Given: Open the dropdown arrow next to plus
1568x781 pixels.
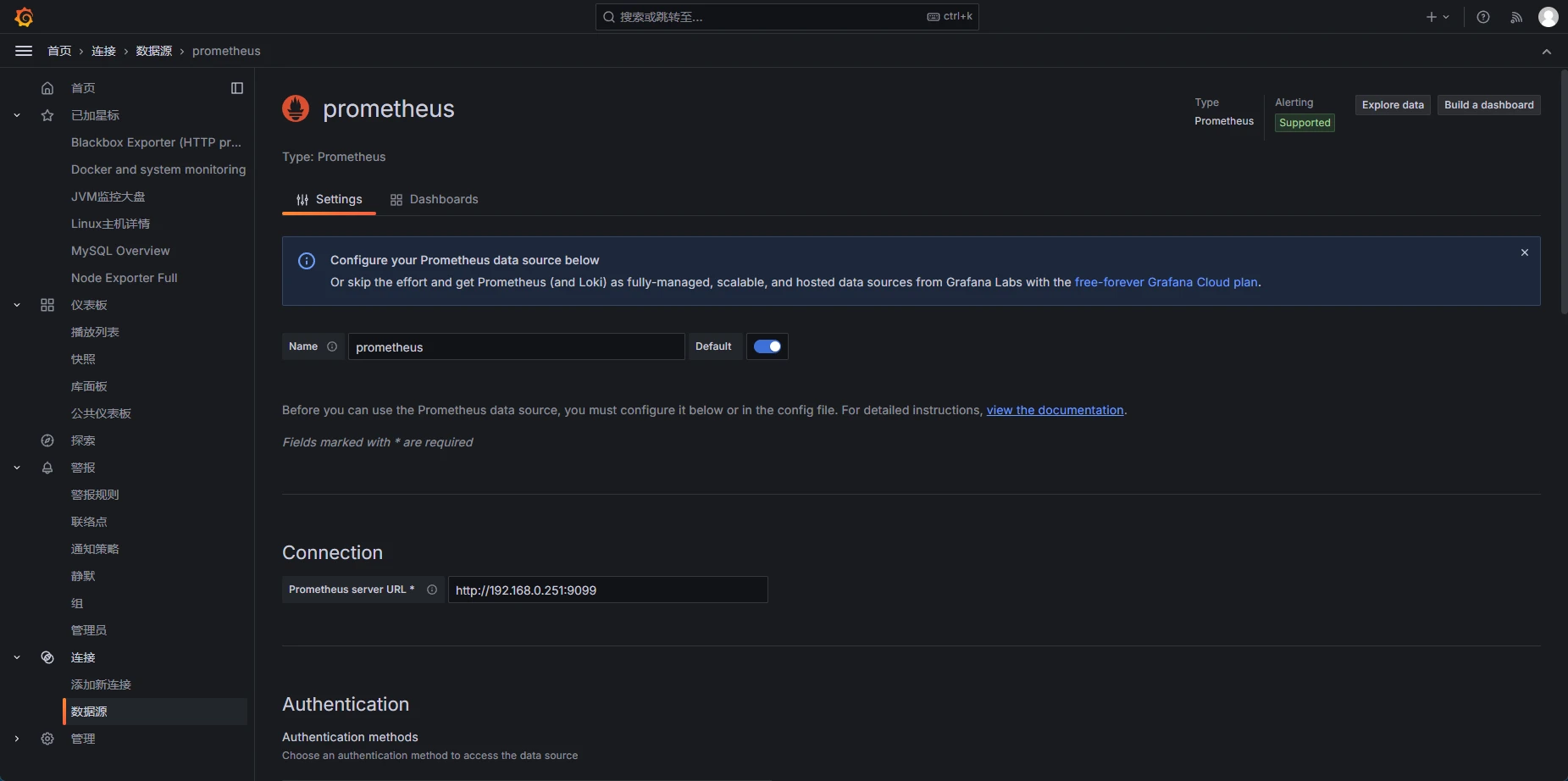Looking at the screenshot, I should (x=1446, y=17).
